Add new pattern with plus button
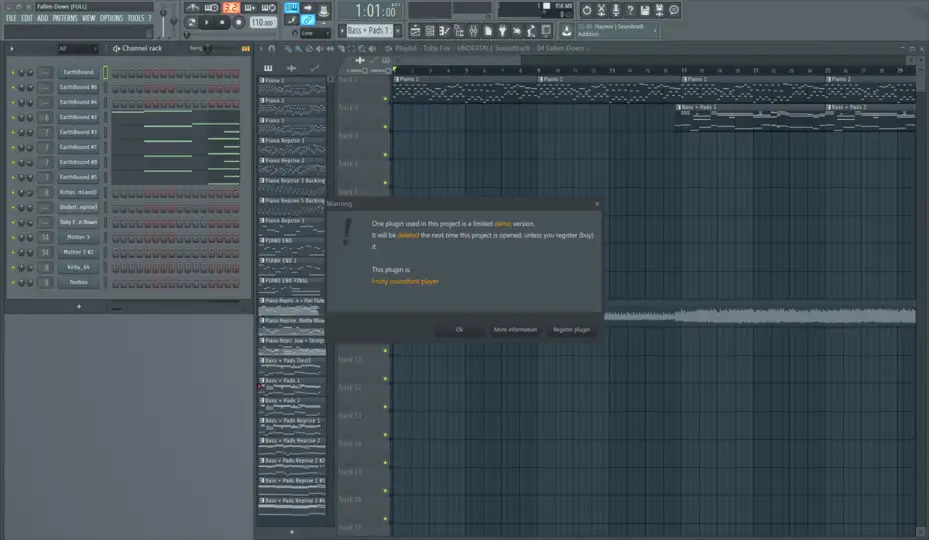Viewport: 929px width, 540px height. [398, 30]
